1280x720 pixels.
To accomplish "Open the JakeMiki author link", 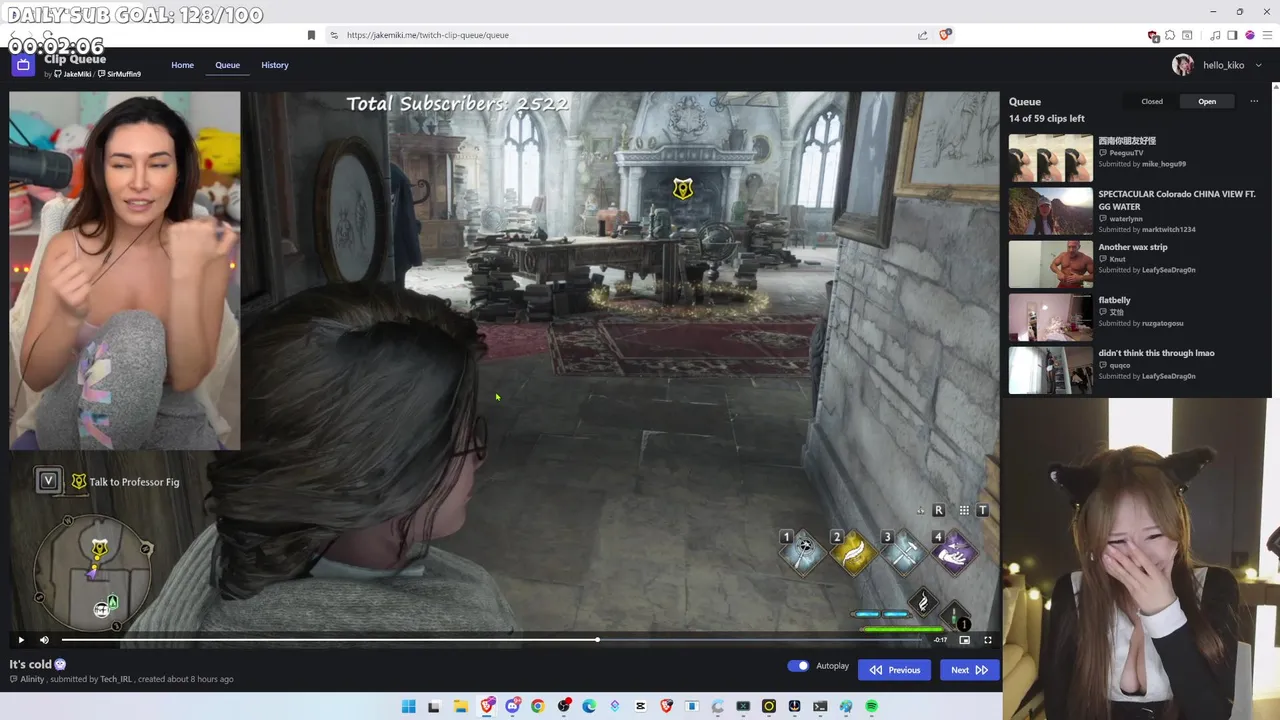I will click(x=73, y=74).
